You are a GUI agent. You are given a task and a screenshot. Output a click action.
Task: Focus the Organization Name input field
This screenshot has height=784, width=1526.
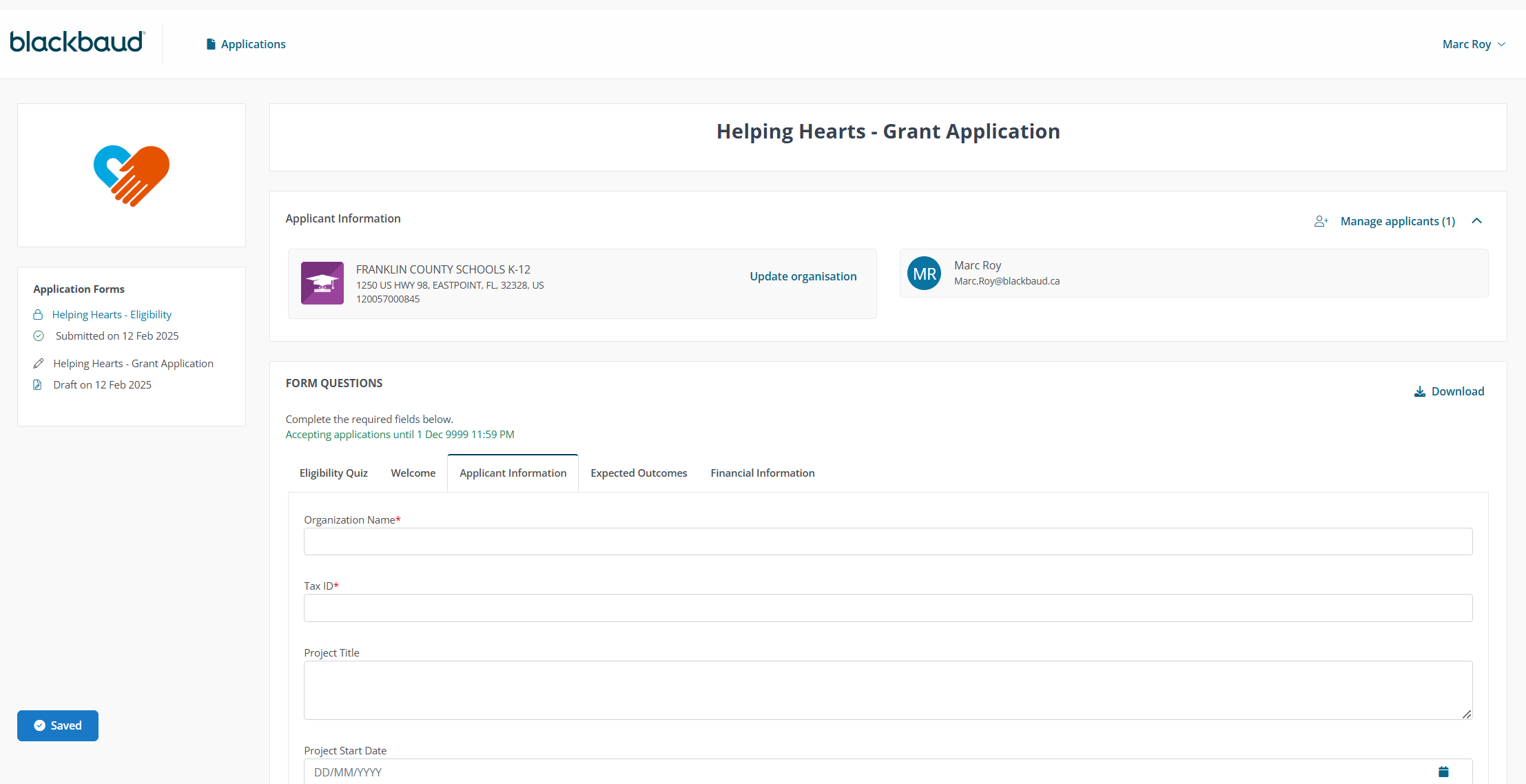[x=887, y=541]
